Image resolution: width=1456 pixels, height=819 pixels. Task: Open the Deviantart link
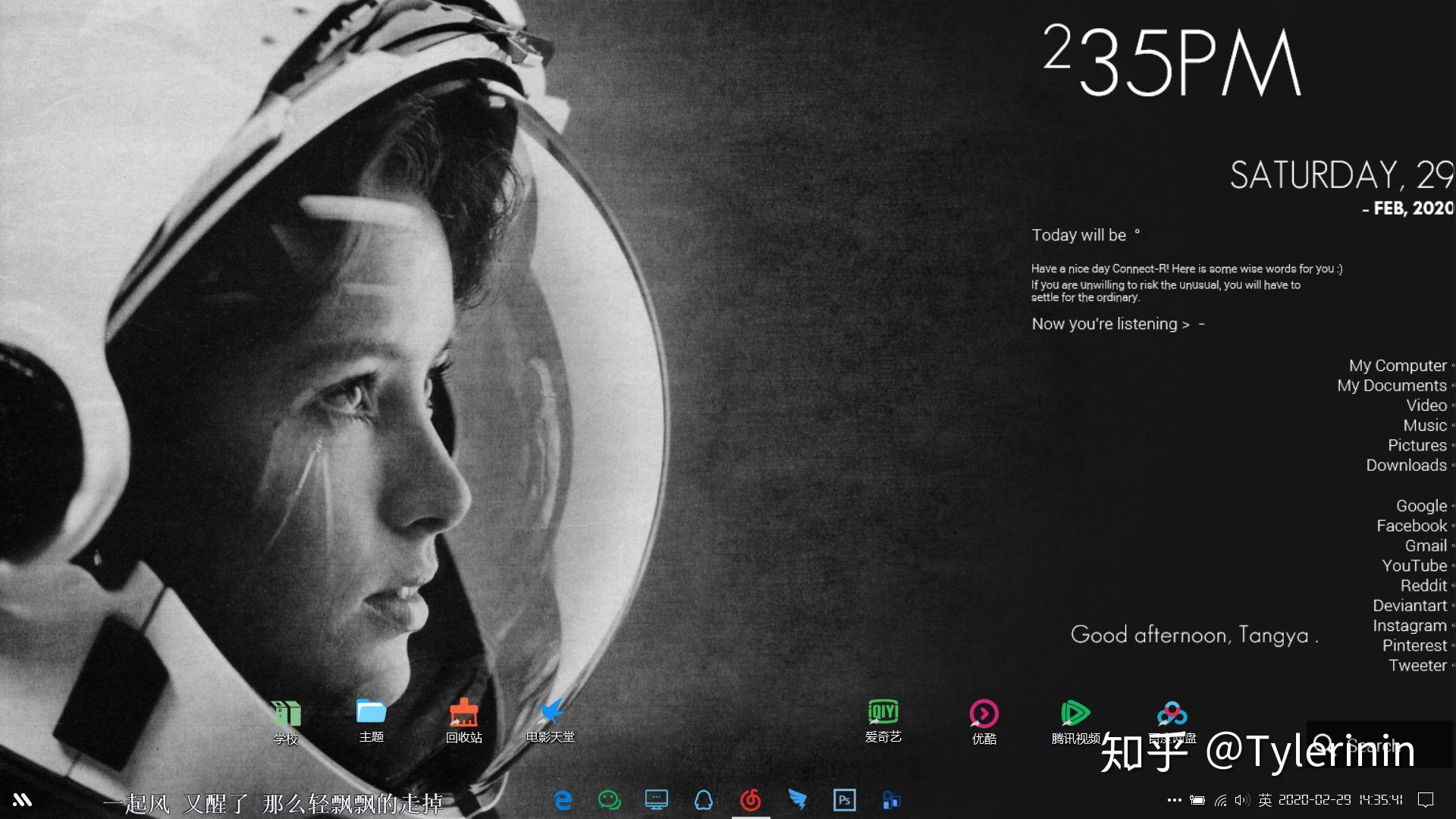coord(1410,605)
